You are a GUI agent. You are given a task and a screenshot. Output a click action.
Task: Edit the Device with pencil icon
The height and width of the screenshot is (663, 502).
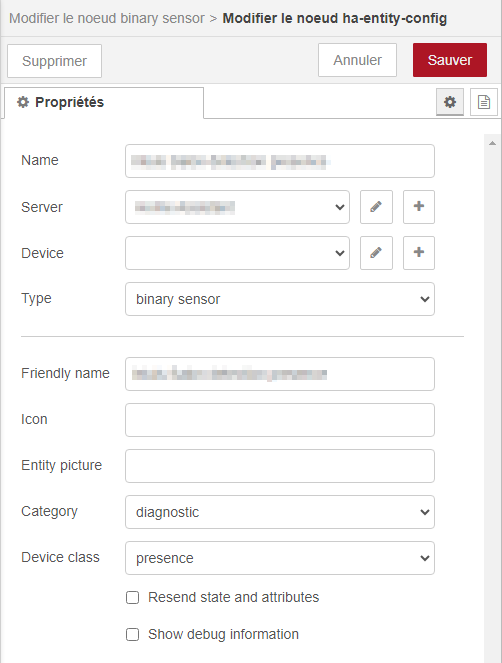coord(376,253)
